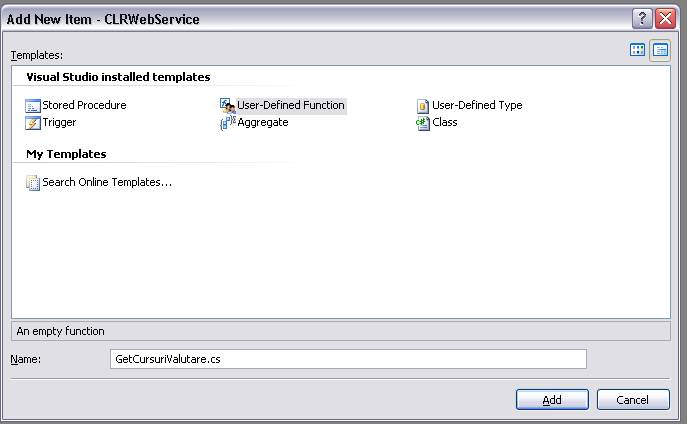This screenshot has height=424, width=687.
Task: Switch templates to large icons view
Action: 637,50
